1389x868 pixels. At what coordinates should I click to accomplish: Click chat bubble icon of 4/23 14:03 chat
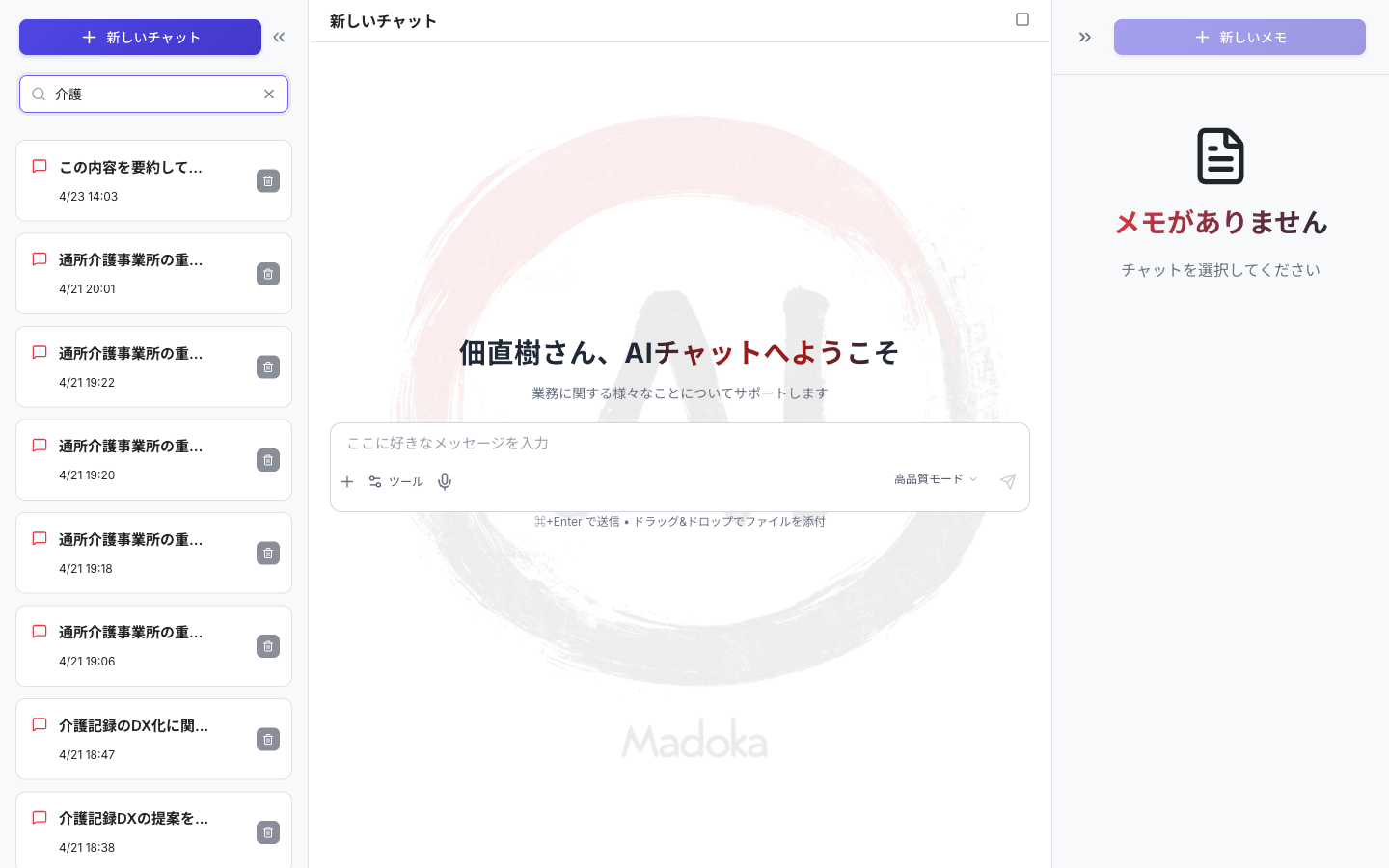(x=40, y=166)
